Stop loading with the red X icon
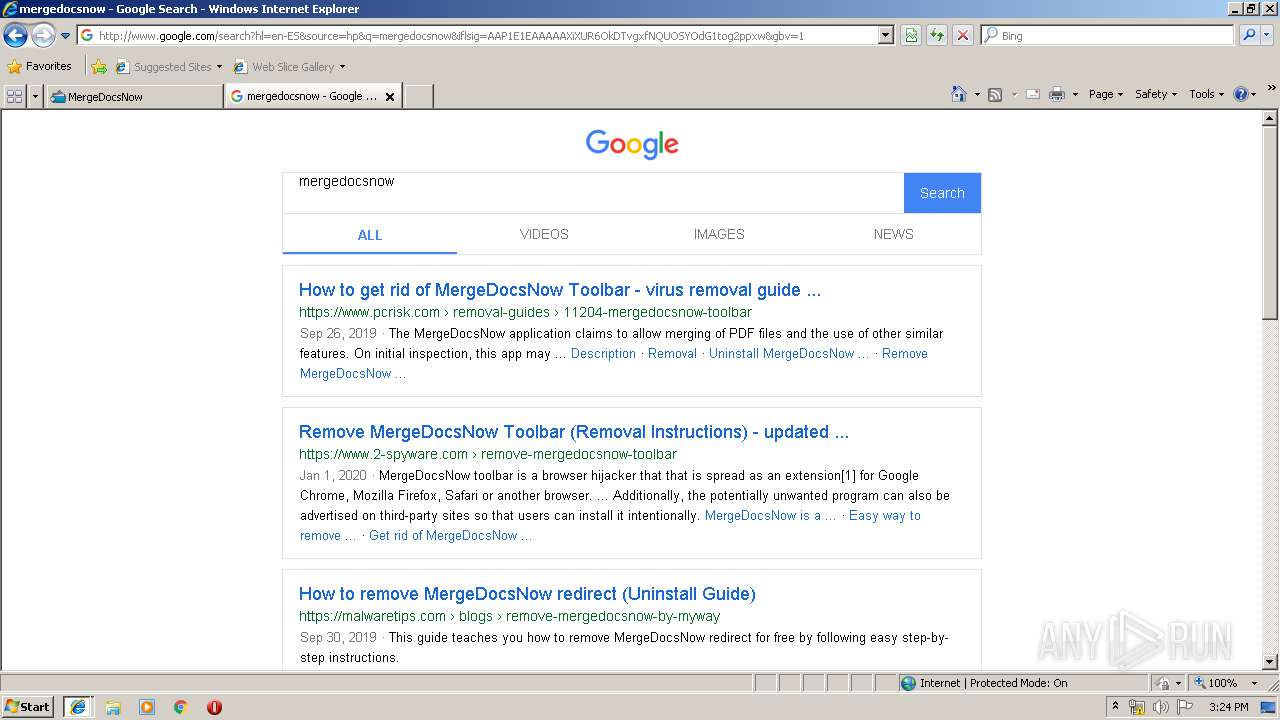The height and width of the screenshot is (720, 1280). 962,36
